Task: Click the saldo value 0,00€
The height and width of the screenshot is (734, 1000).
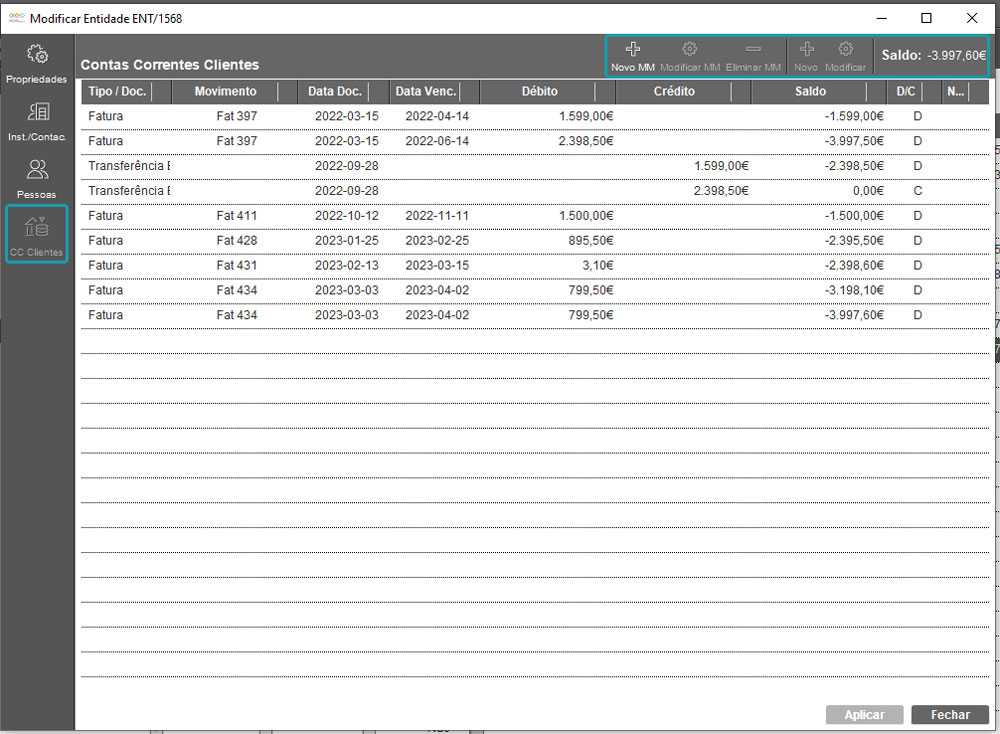Action: [869, 191]
